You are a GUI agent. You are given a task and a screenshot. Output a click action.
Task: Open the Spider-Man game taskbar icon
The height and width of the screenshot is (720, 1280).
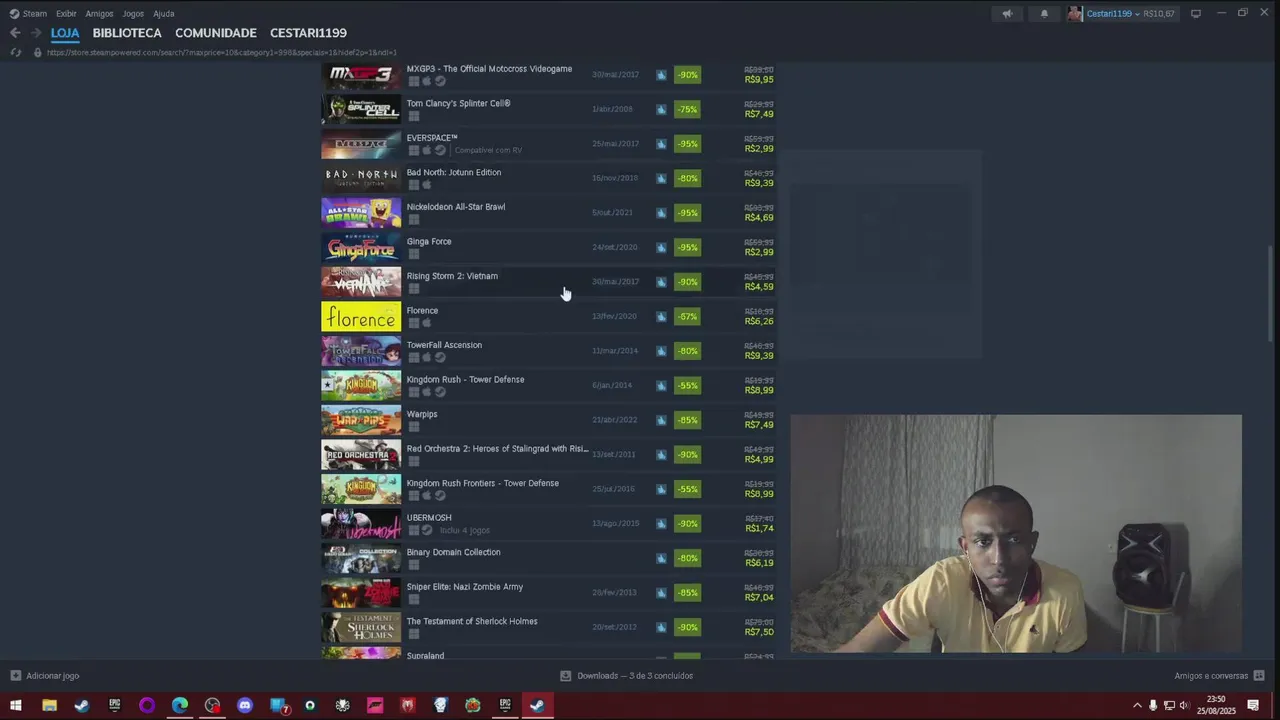(407, 705)
